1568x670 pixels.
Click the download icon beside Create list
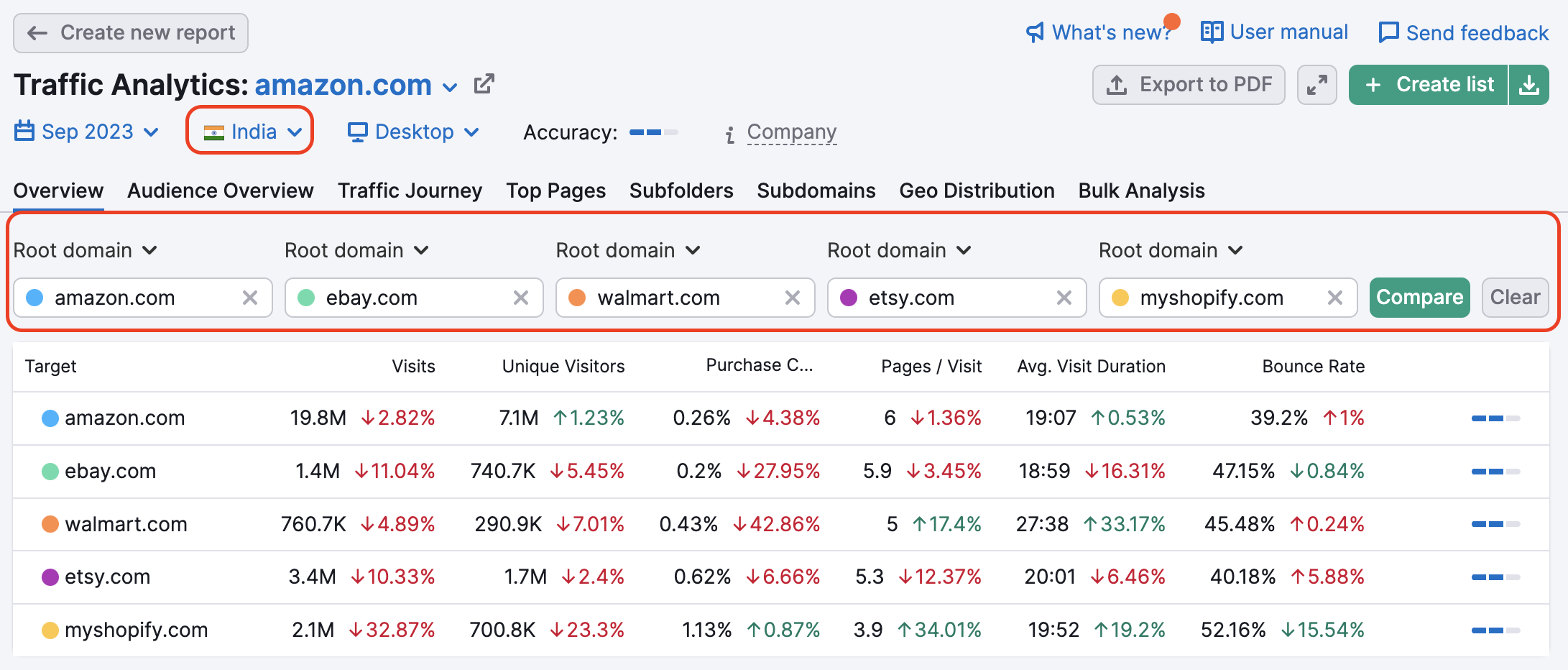(1529, 85)
